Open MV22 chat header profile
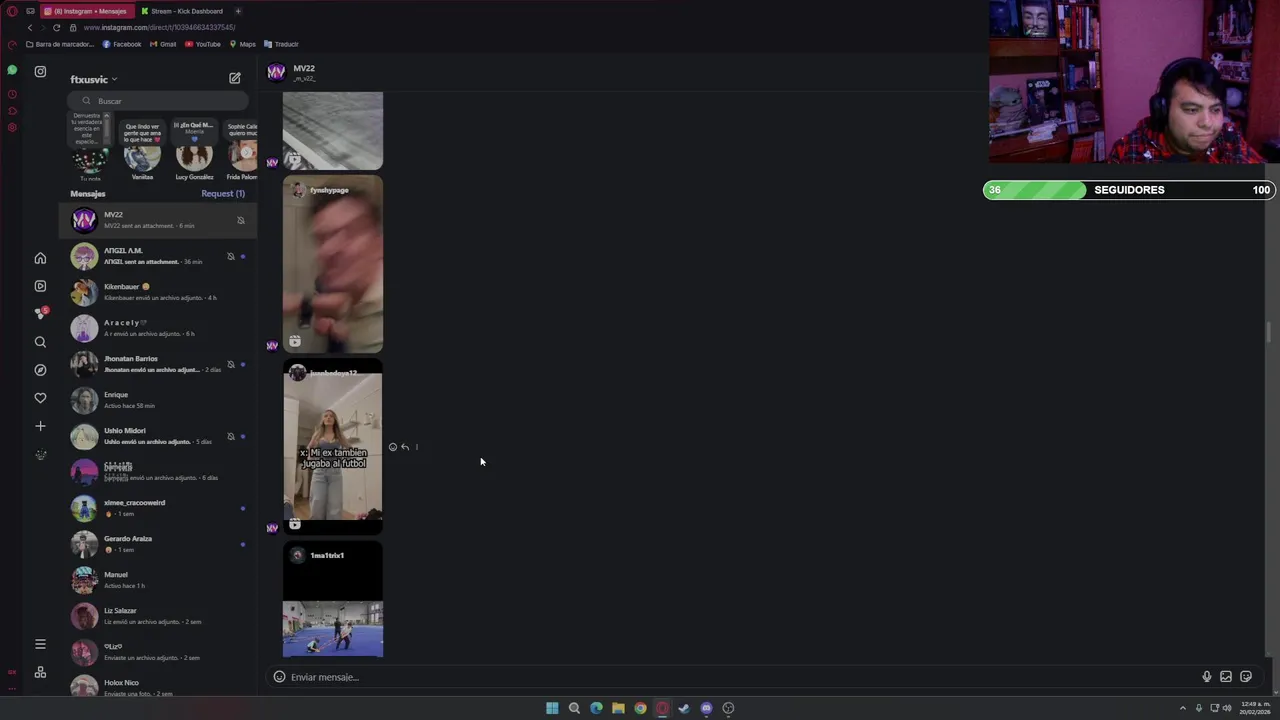This screenshot has width=1280, height=720. [291, 72]
